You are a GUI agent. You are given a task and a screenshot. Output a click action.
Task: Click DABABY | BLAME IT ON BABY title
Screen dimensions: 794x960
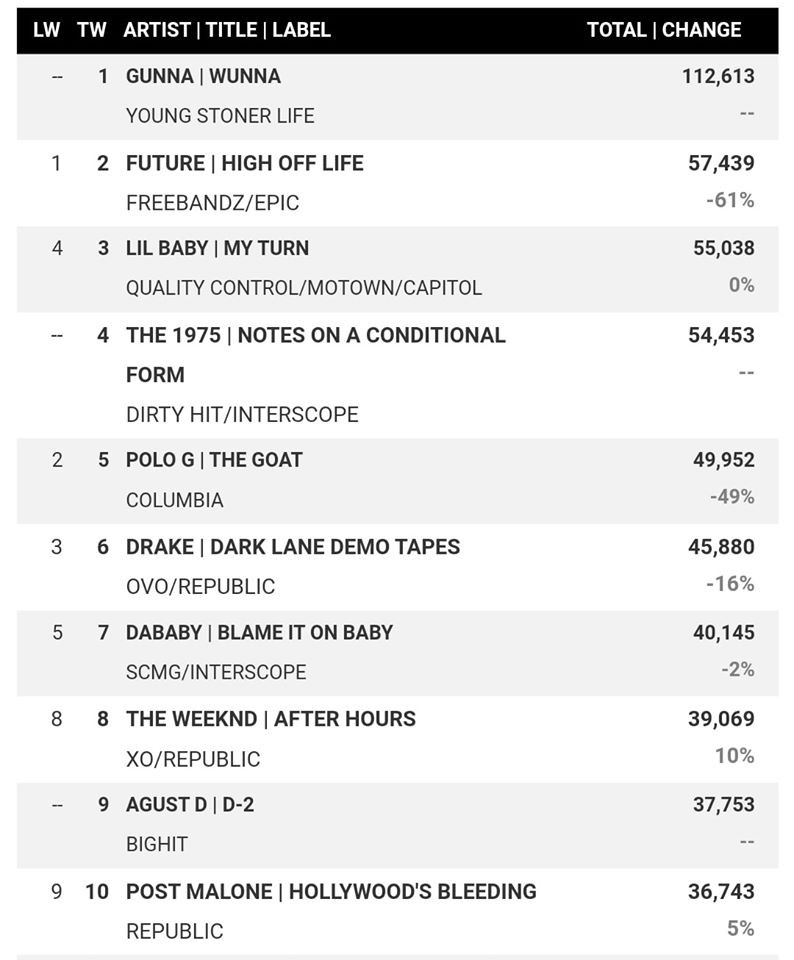click(x=259, y=632)
